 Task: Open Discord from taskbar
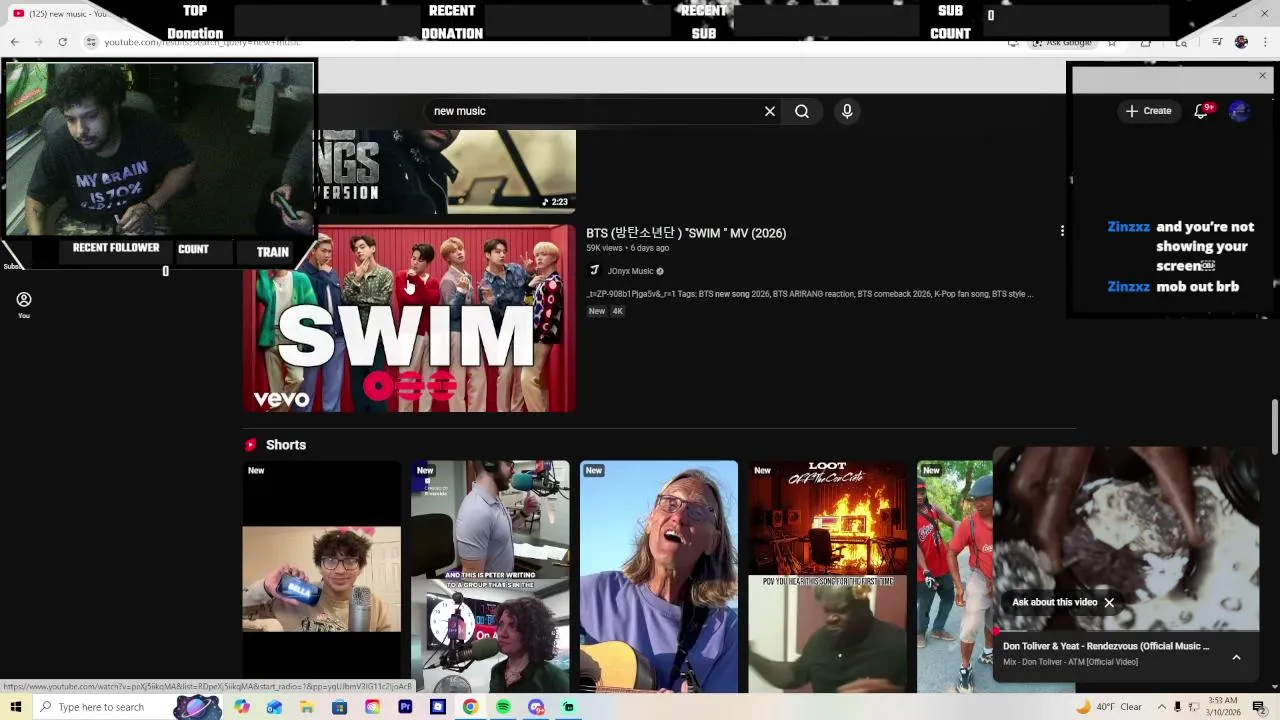pyautogui.click(x=536, y=707)
